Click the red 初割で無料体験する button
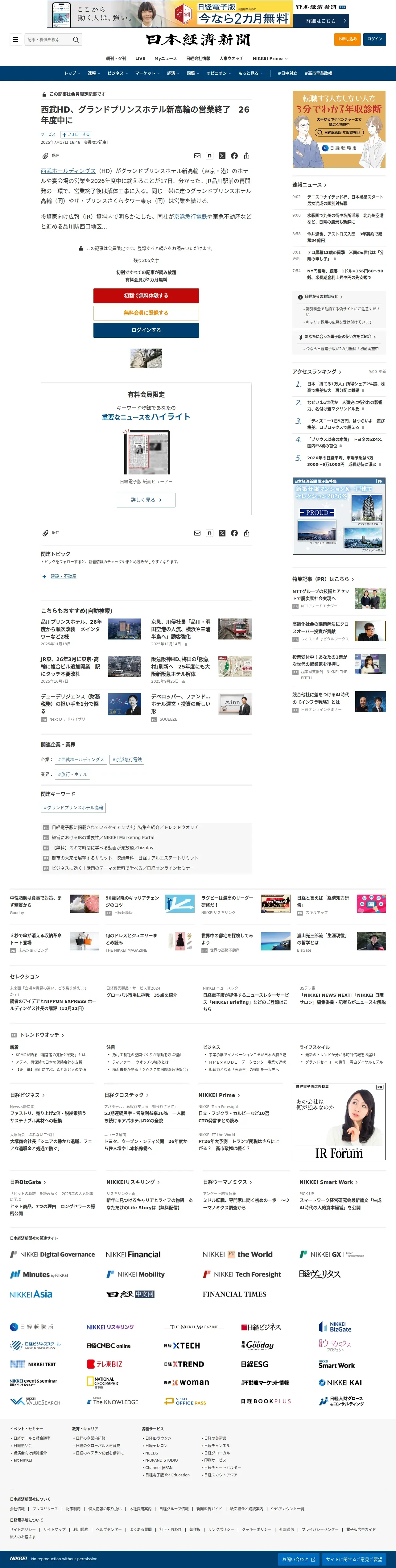 coord(146,295)
